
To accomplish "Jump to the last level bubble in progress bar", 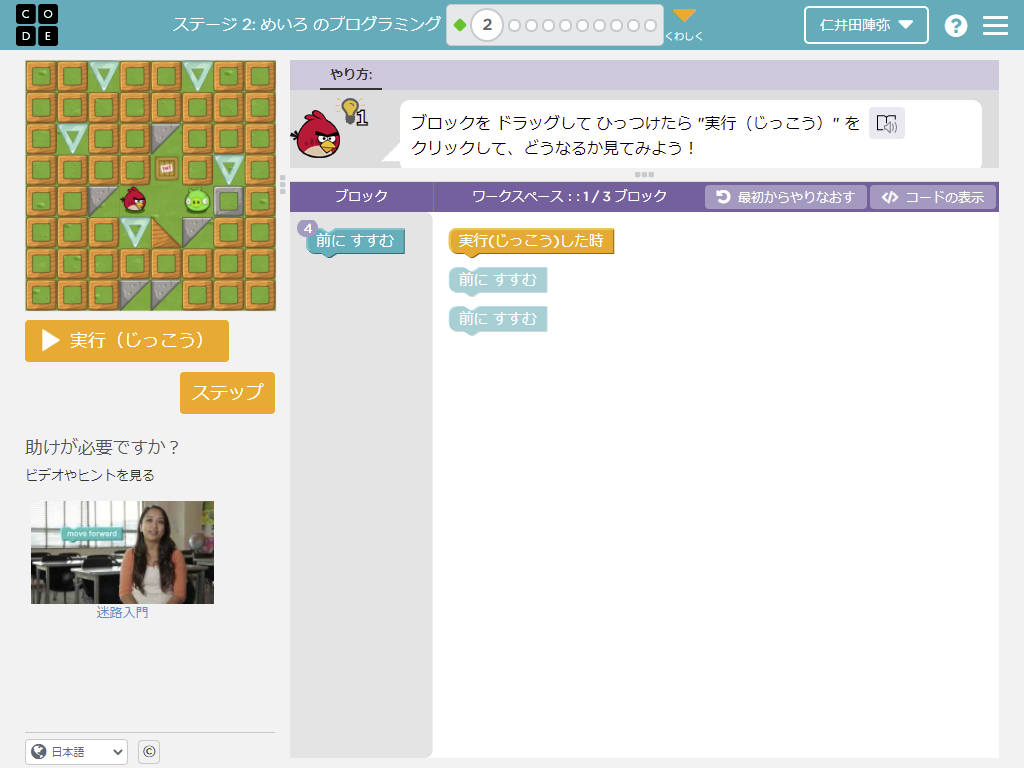I will click(x=650, y=25).
